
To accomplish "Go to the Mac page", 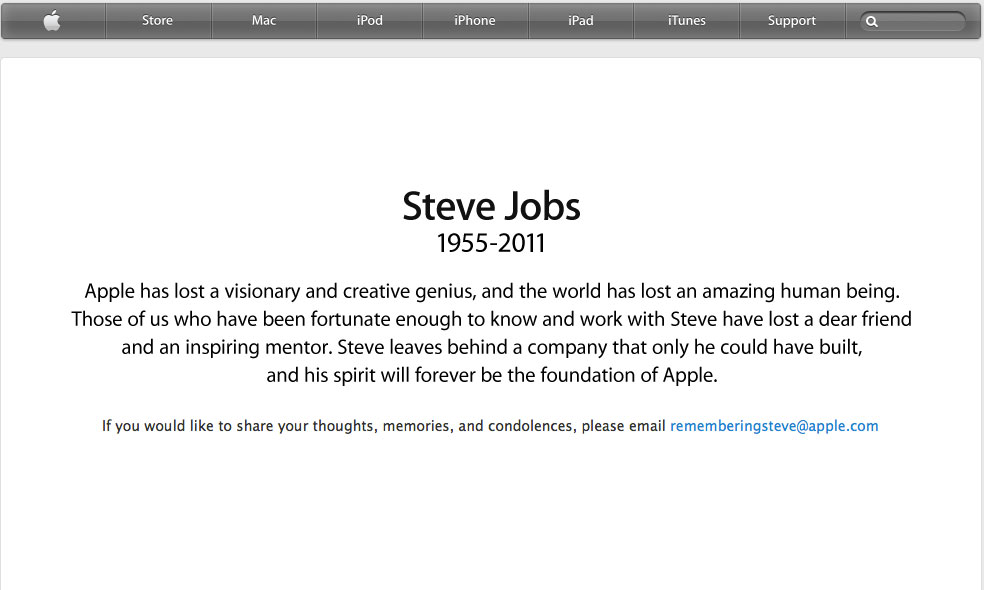I will coord(264,21).
